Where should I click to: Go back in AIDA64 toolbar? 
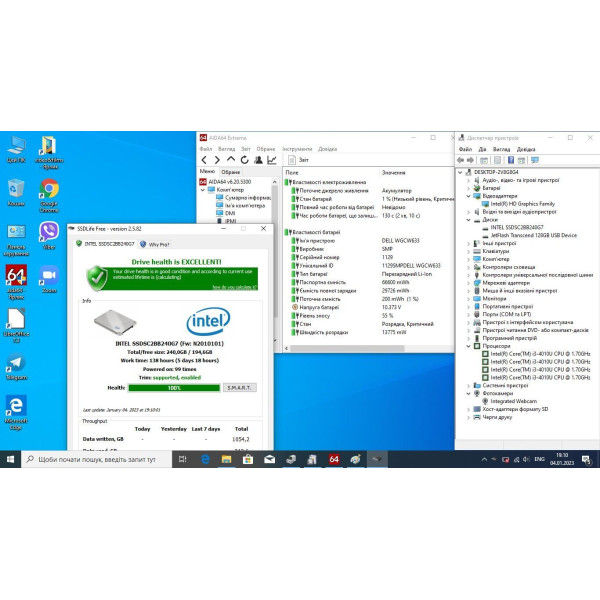(x=204, y=160)
